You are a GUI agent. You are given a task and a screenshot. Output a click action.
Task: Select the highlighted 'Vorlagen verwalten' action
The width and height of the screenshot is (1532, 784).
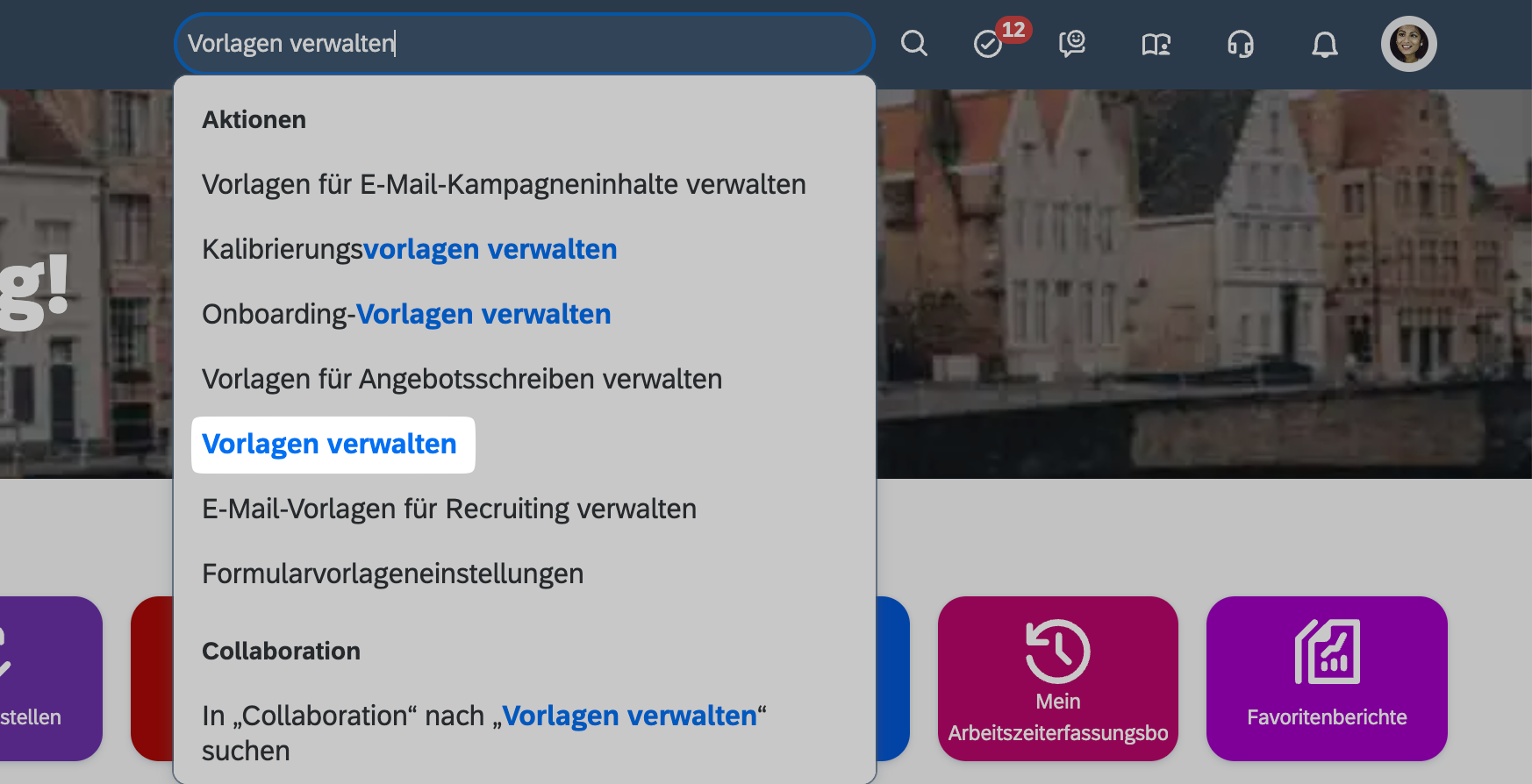[x=330, y=445]
